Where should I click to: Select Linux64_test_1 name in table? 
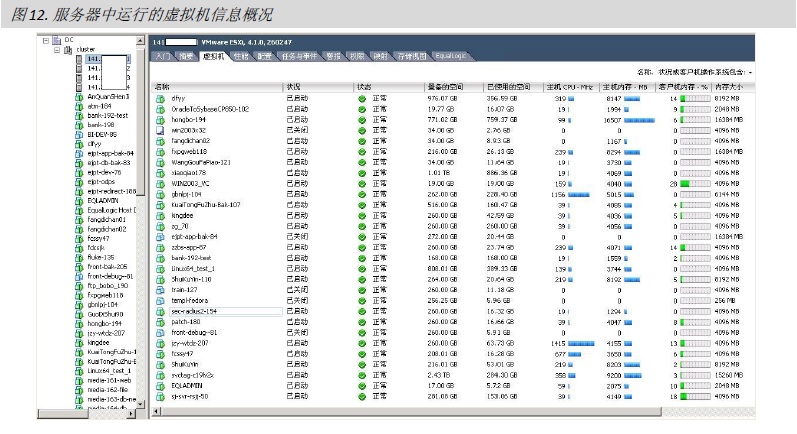[193, 268]
